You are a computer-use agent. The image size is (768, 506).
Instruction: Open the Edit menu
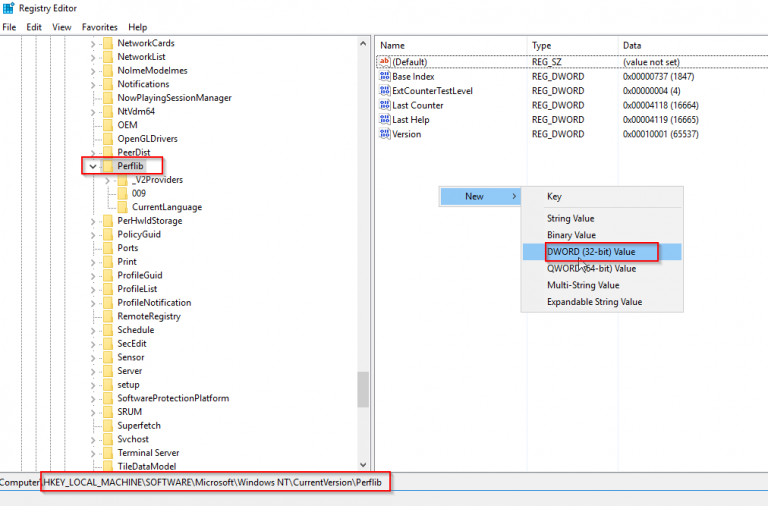34,27
